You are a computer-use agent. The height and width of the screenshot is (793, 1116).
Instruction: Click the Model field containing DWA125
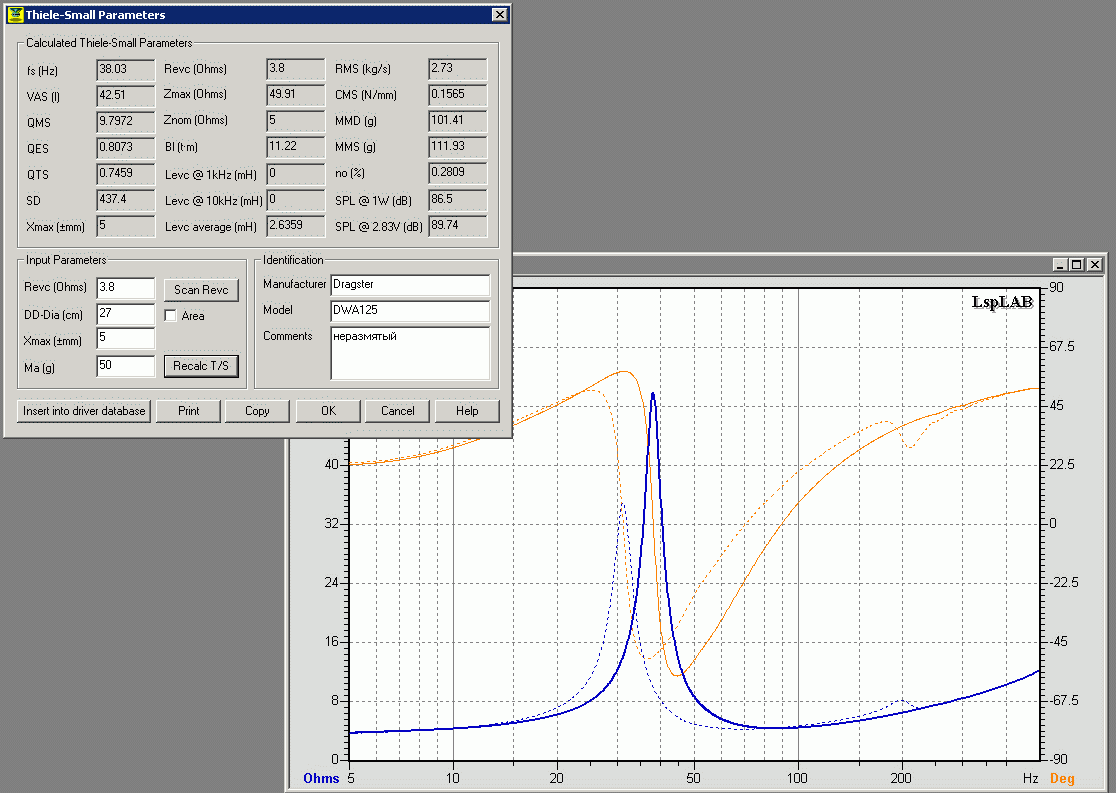pyautogui.click(x=410, y=311)
